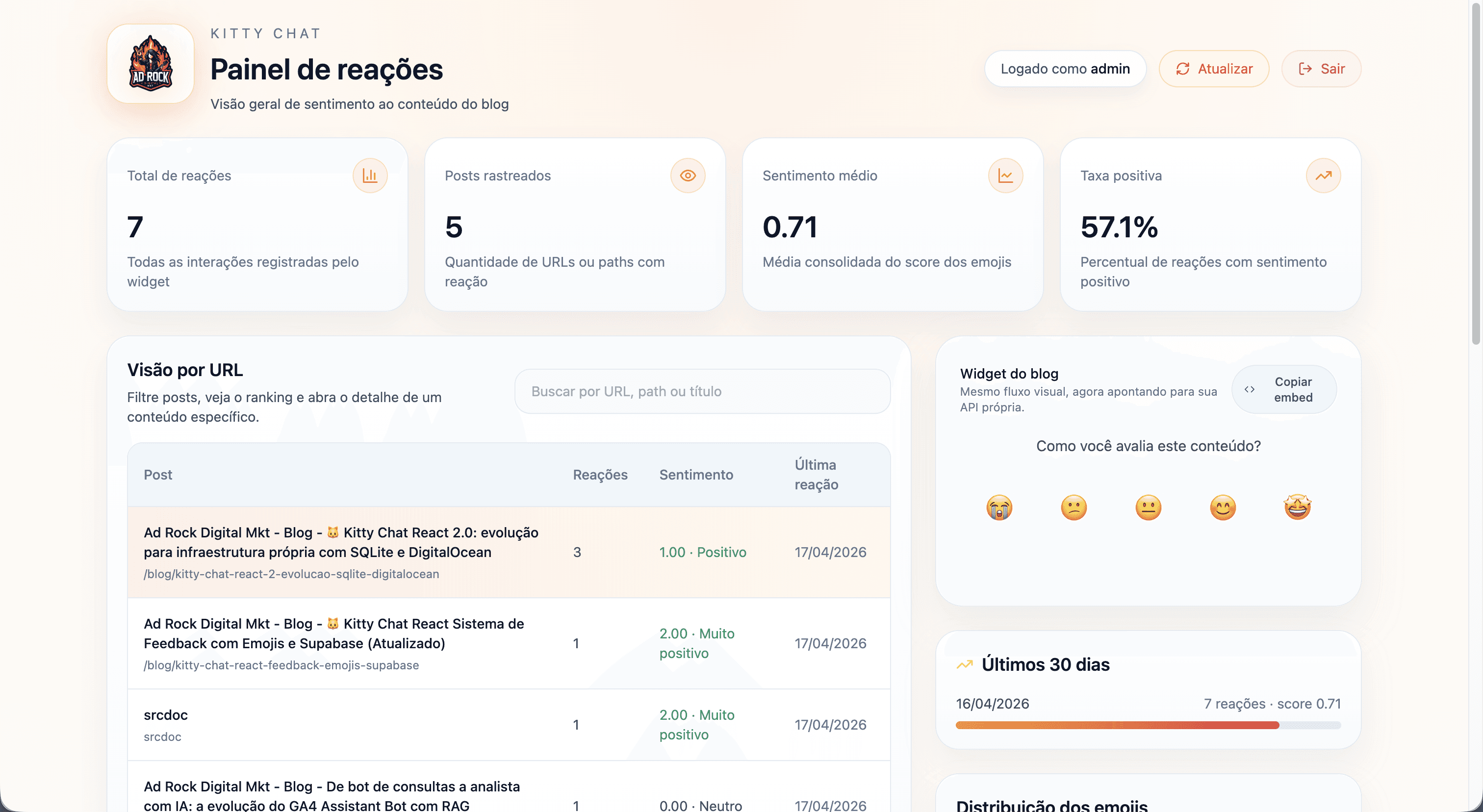The width and height of the screenshot is (1483, 812).
Task: Click the 16/04/2026 progress bar
Action: pyautogui.click(x=1148, y=725)
